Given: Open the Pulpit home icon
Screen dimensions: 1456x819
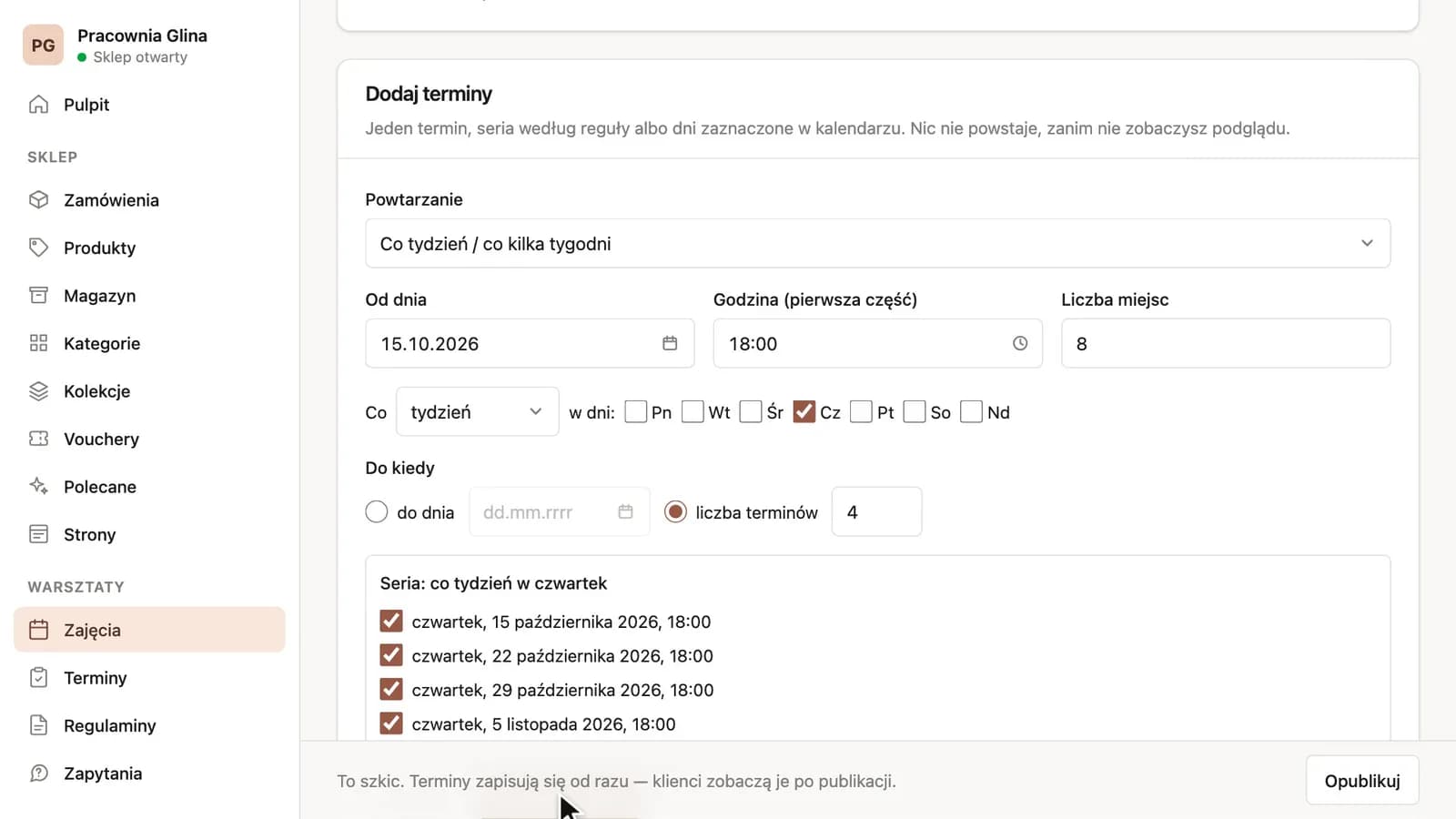Looking at the screenshot, I should click(38, 105).
